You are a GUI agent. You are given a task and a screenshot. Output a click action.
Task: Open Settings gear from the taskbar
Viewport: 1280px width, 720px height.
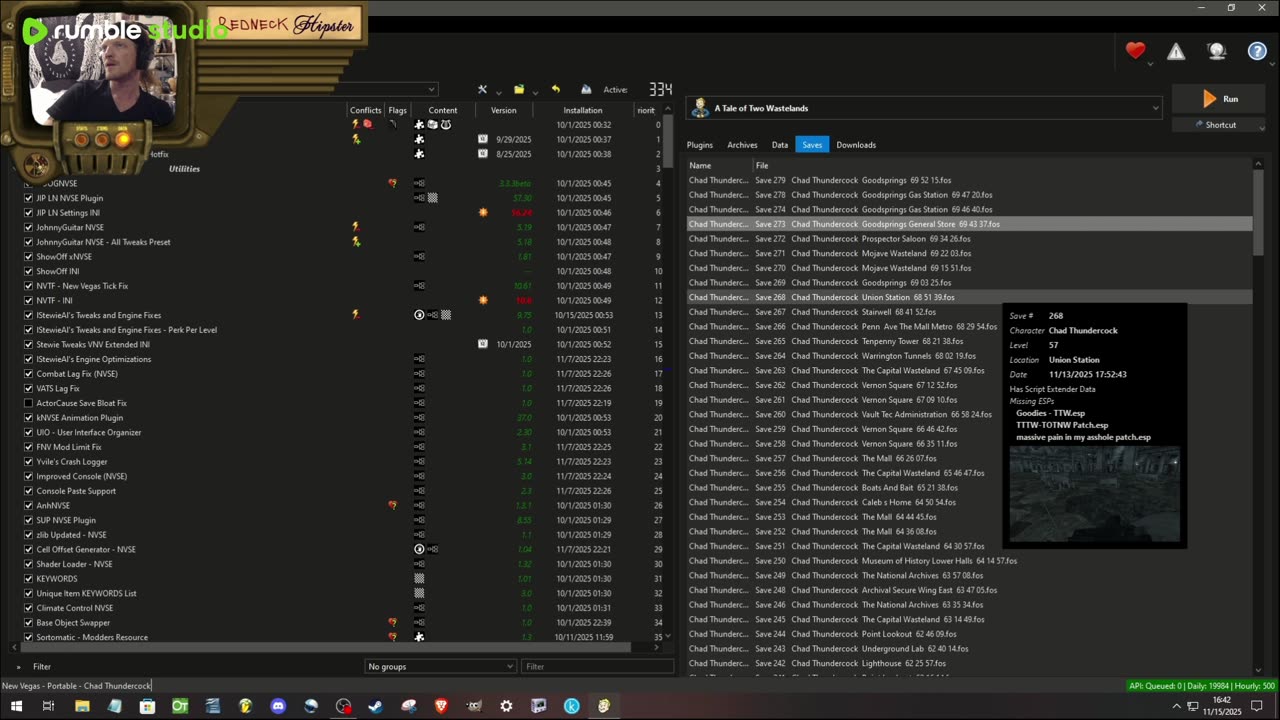[506, 706]
